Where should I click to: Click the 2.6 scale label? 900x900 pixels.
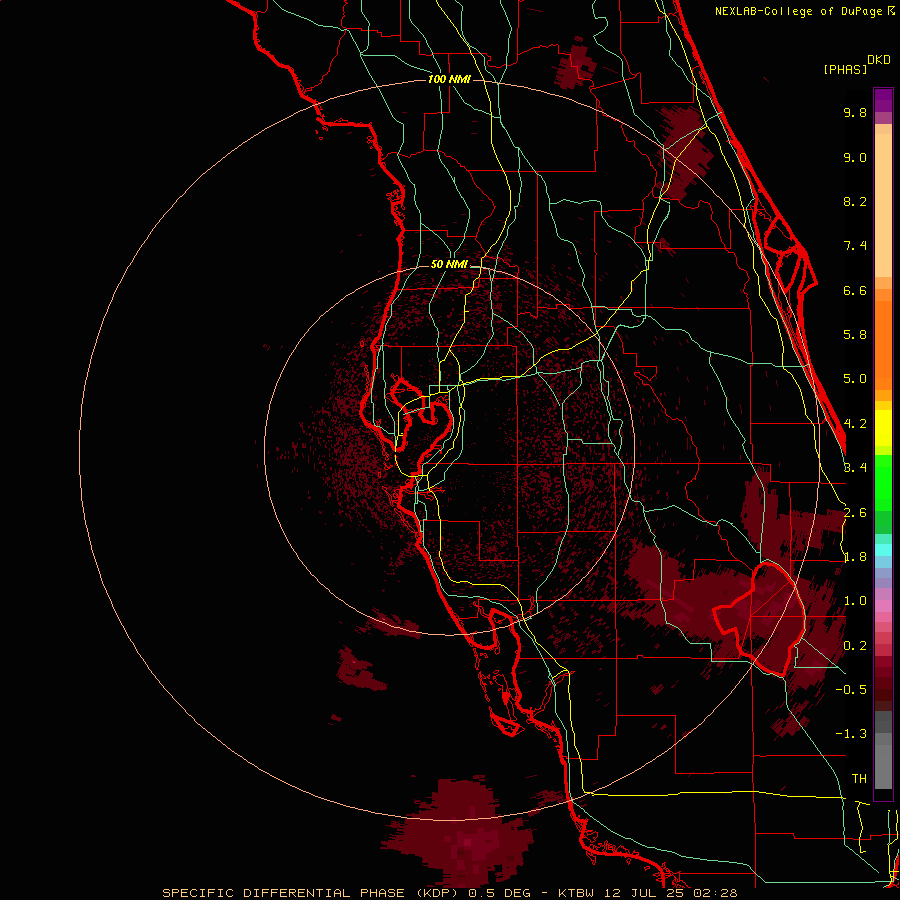coord(855,513)
